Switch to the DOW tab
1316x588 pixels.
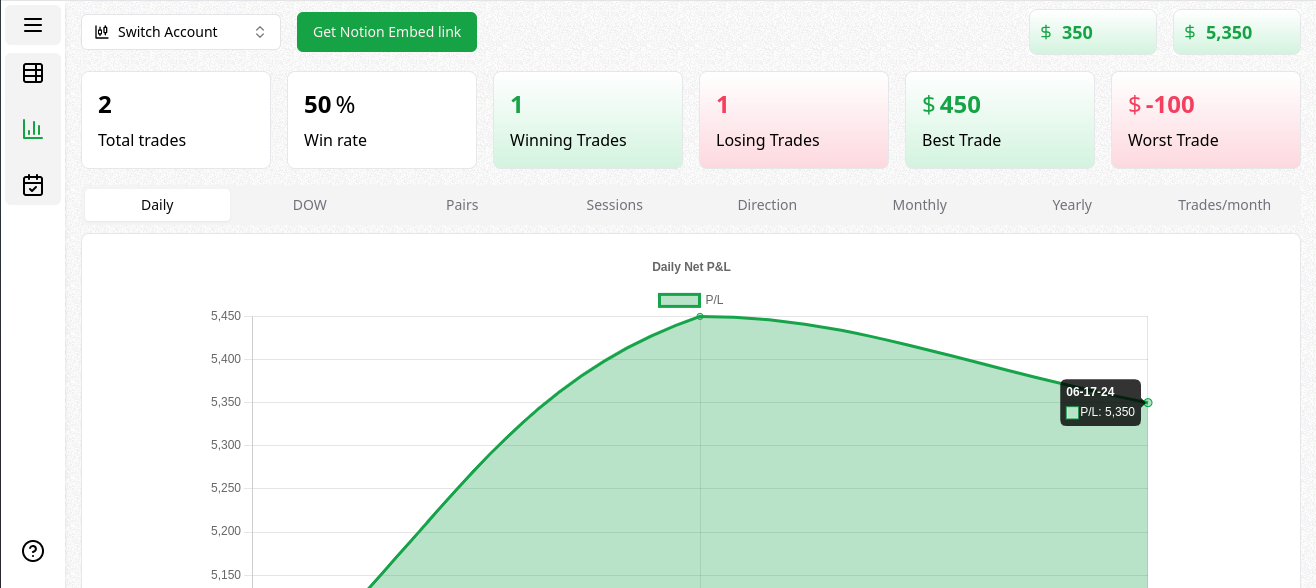tap(310, 205)
